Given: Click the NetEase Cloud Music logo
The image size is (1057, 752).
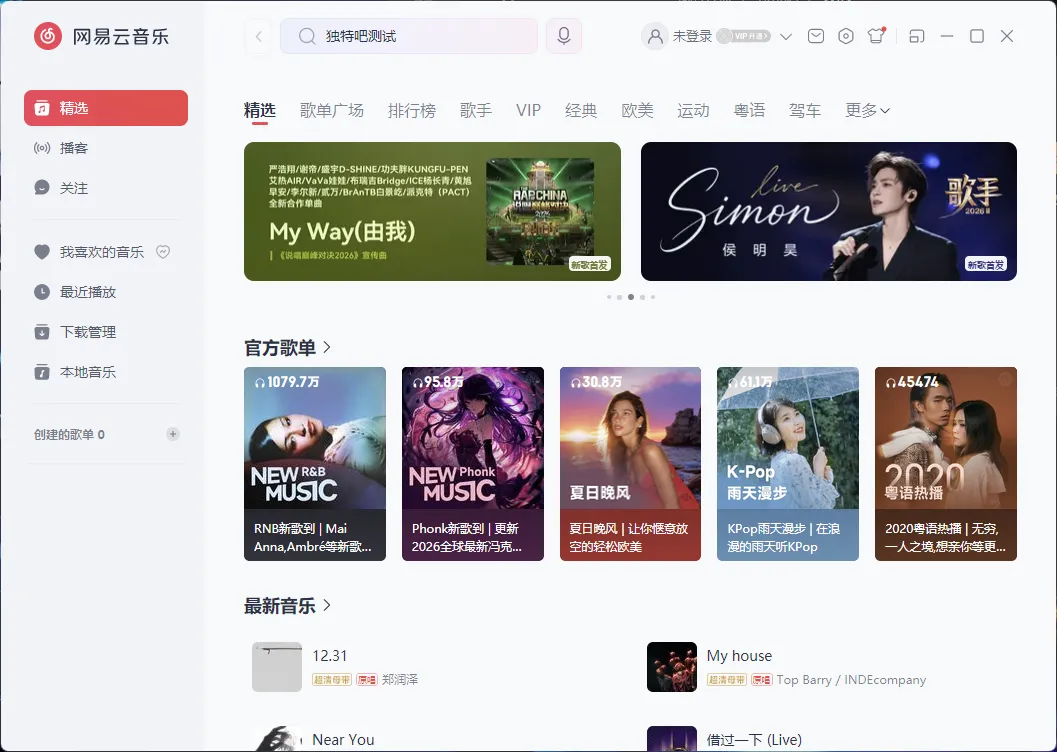Looking at the screenshot, I should pos(48,36).
